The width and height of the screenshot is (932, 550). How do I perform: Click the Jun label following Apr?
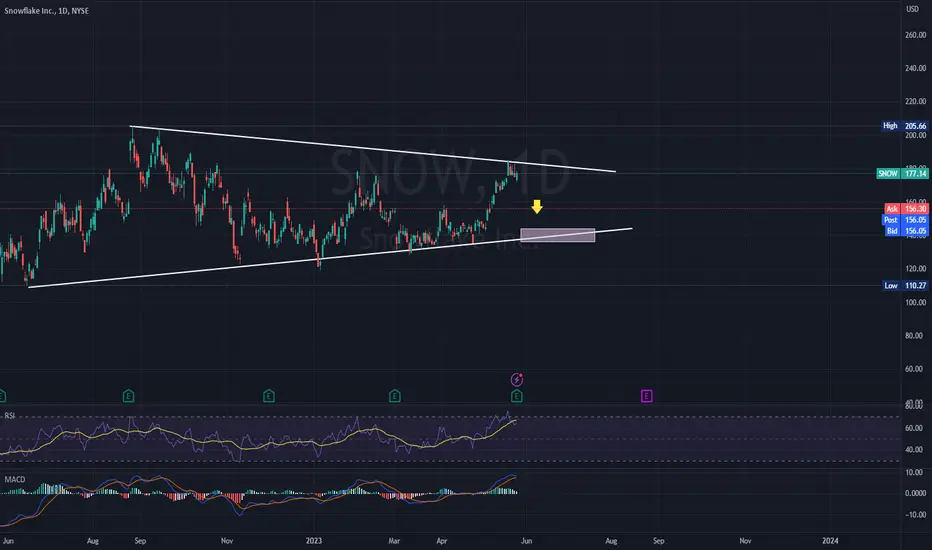[x=526, y=541]
